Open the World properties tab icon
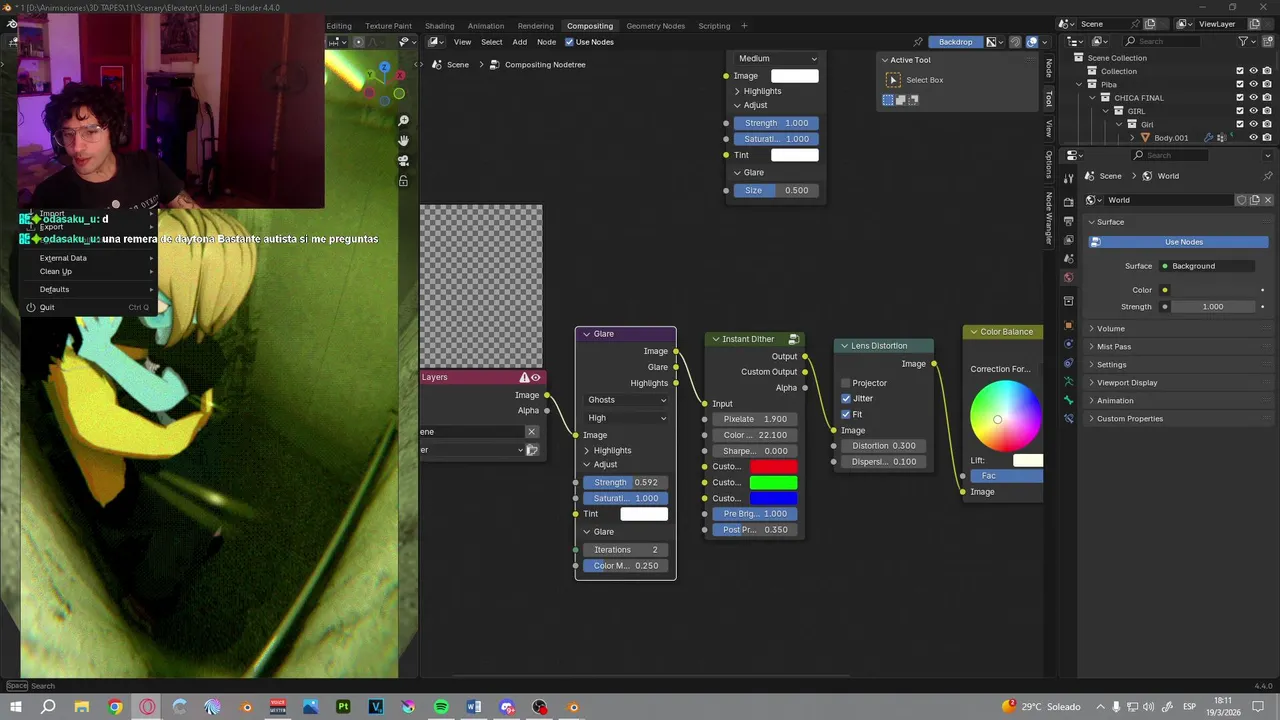 1068,277
